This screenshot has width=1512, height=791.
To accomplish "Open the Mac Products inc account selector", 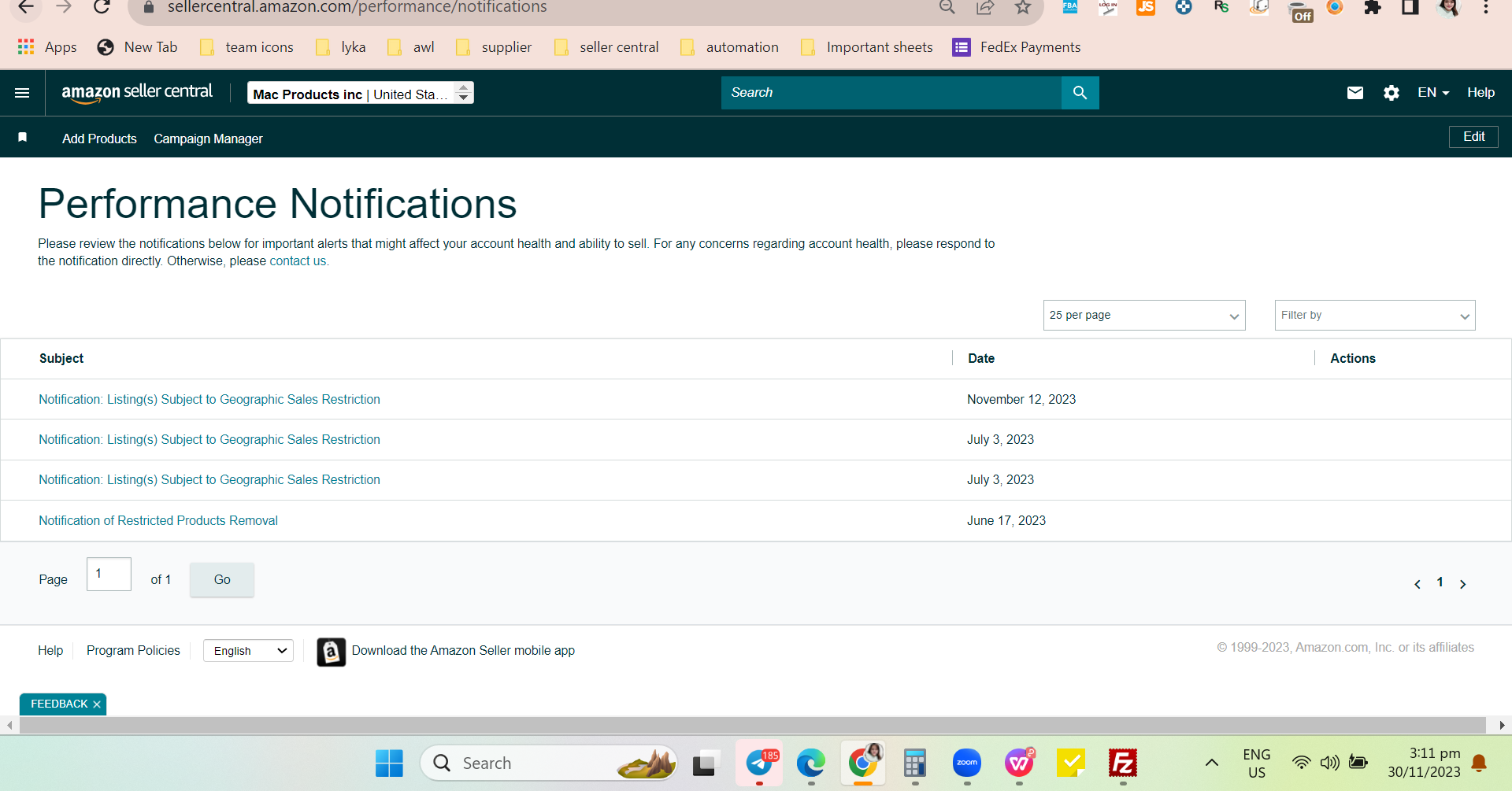I will (361, 94).
